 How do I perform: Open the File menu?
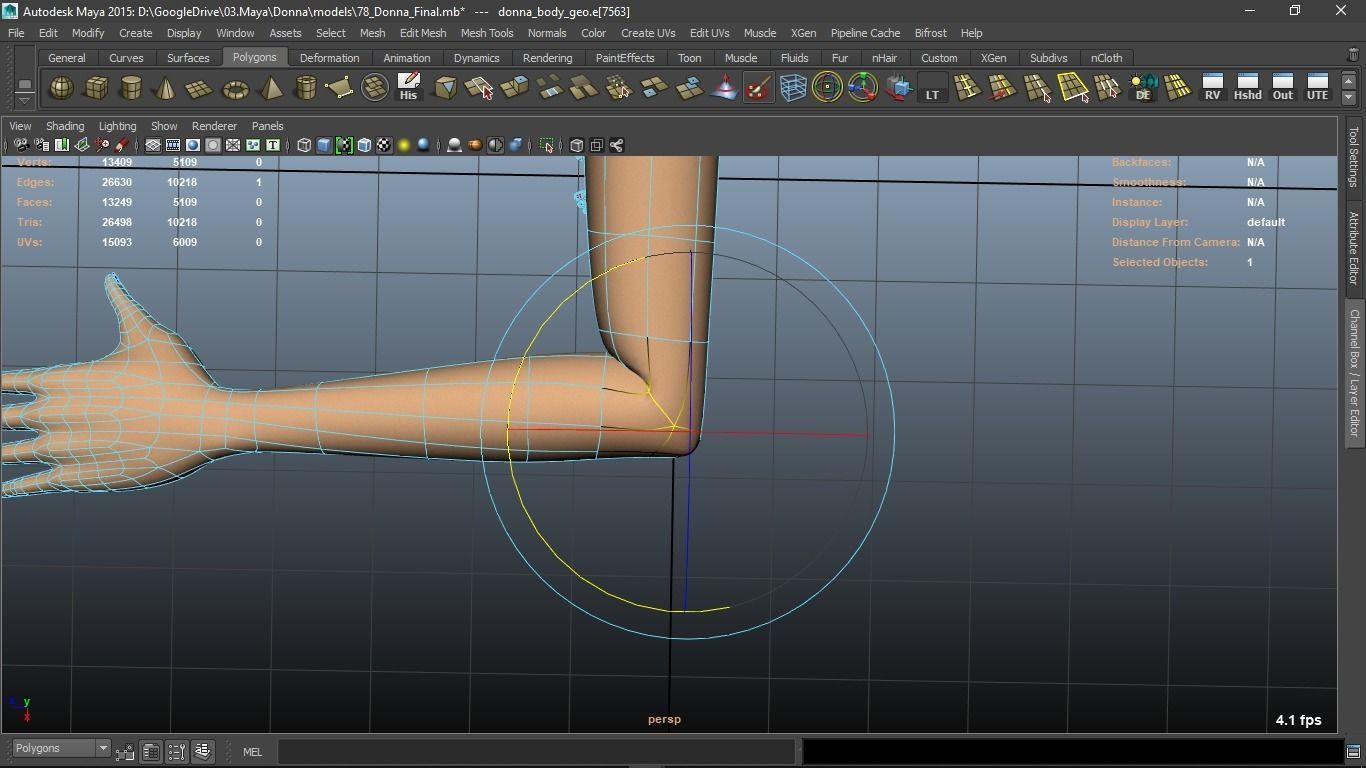tap(16, 33)
